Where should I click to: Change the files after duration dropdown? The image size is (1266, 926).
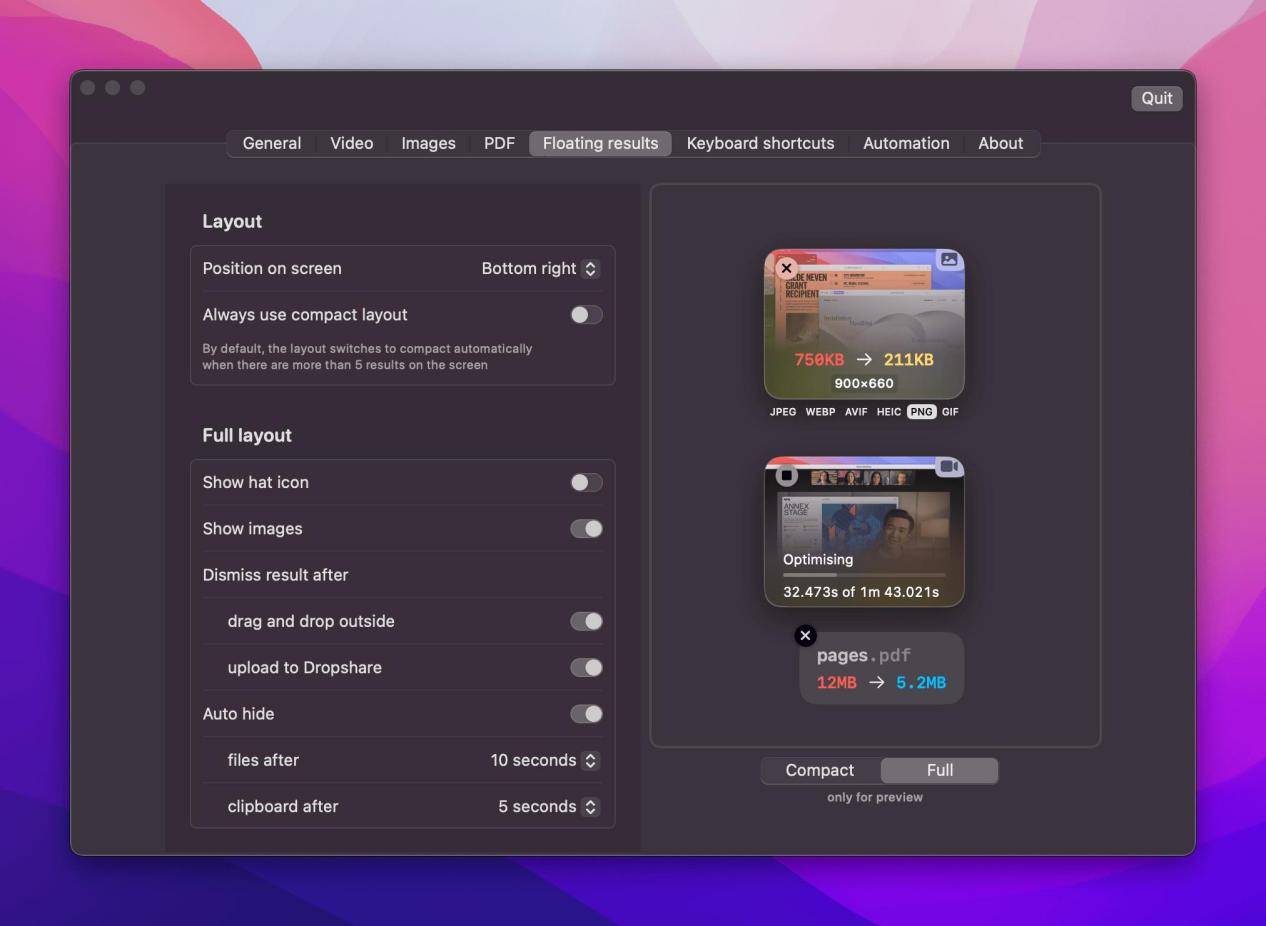[x=545, y=761]
